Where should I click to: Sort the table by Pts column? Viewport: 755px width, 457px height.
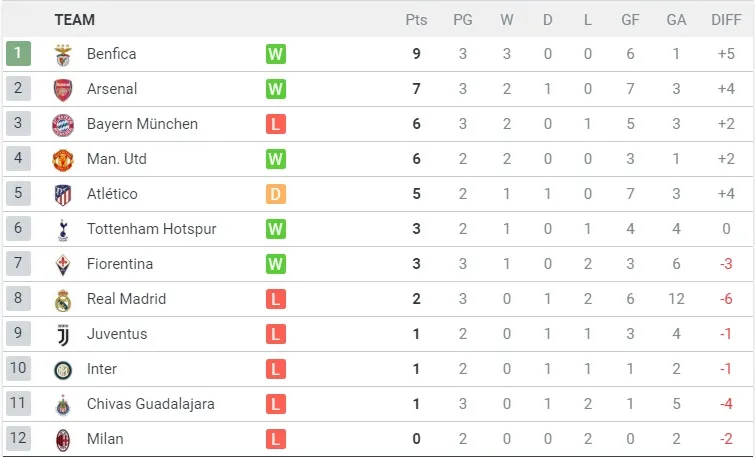[x=416, y=20]
